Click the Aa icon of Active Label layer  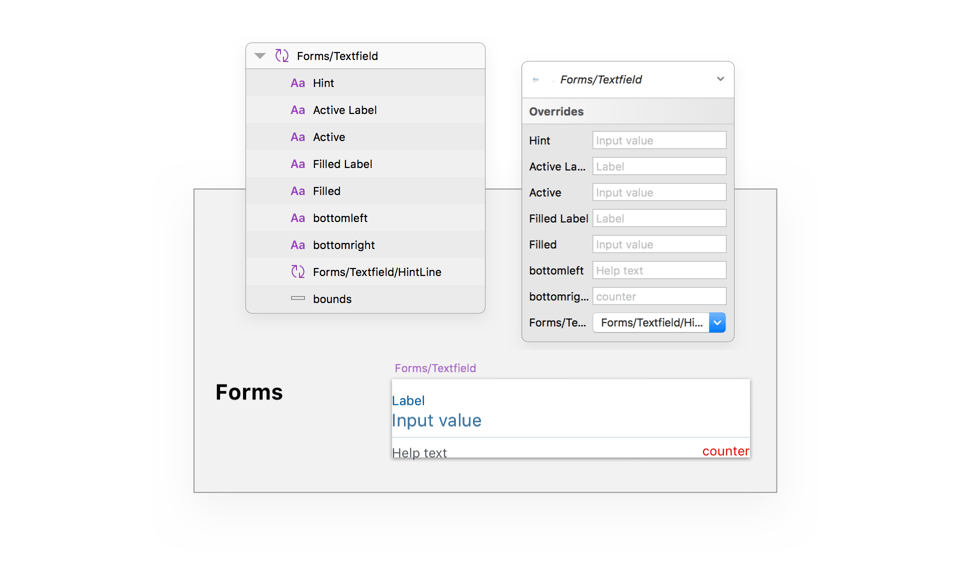(298, 110)
